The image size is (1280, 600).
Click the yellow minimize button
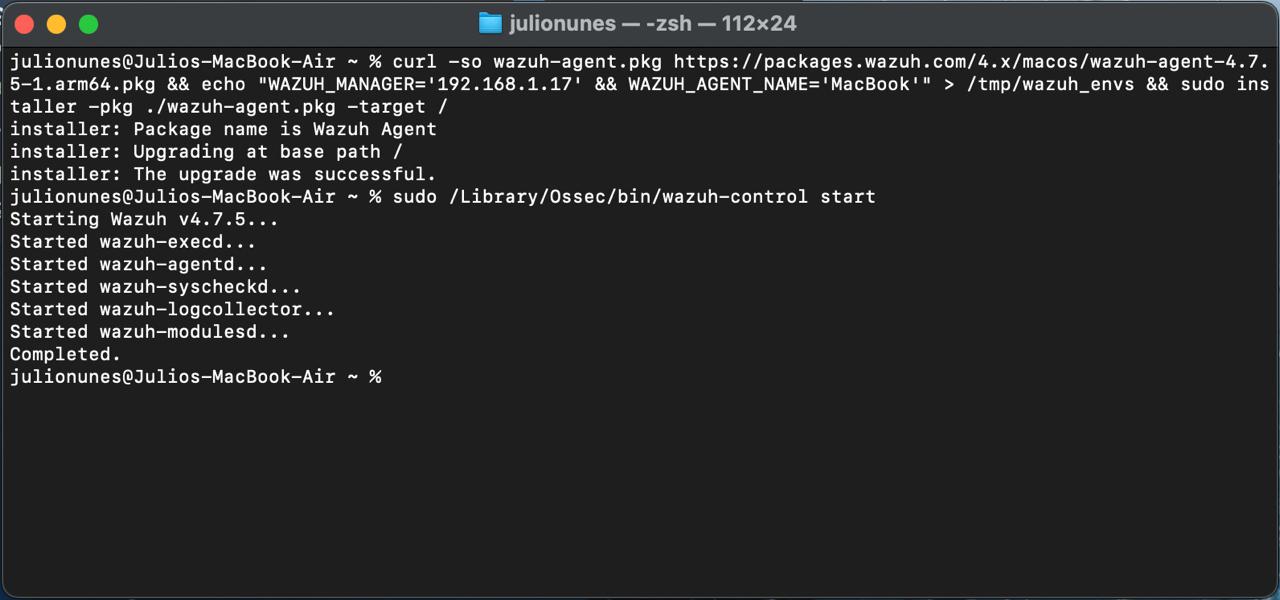(x=54, y=22)
